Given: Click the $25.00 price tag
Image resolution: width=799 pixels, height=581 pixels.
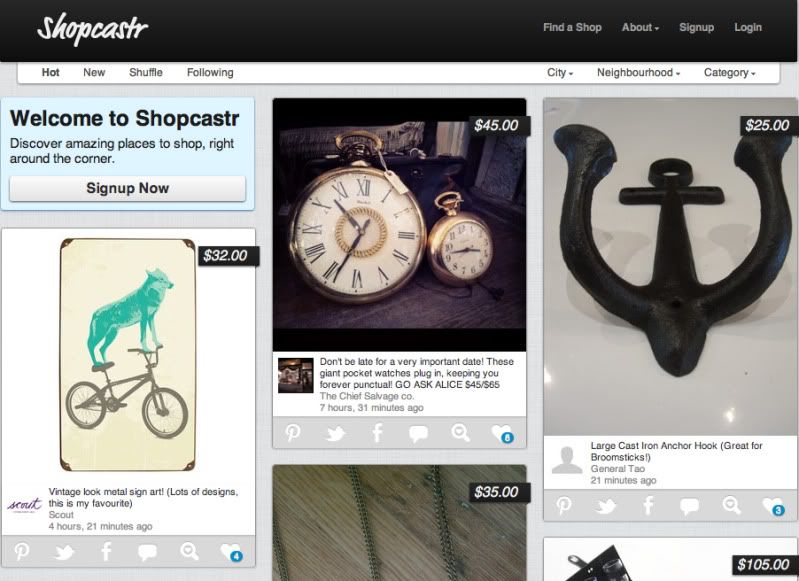Looking at the screenshot, I should 769,126.
